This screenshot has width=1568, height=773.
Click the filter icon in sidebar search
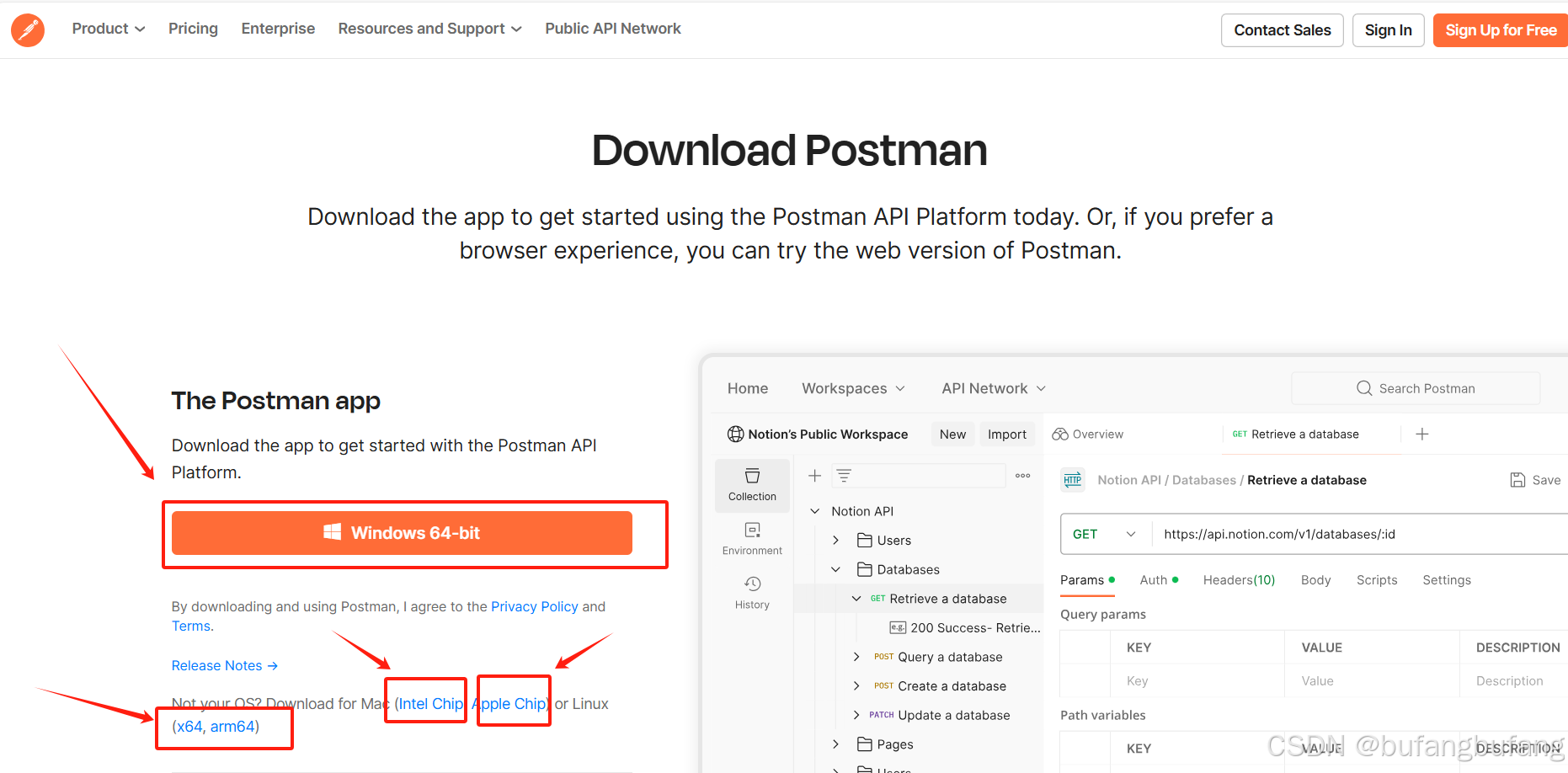844,476
